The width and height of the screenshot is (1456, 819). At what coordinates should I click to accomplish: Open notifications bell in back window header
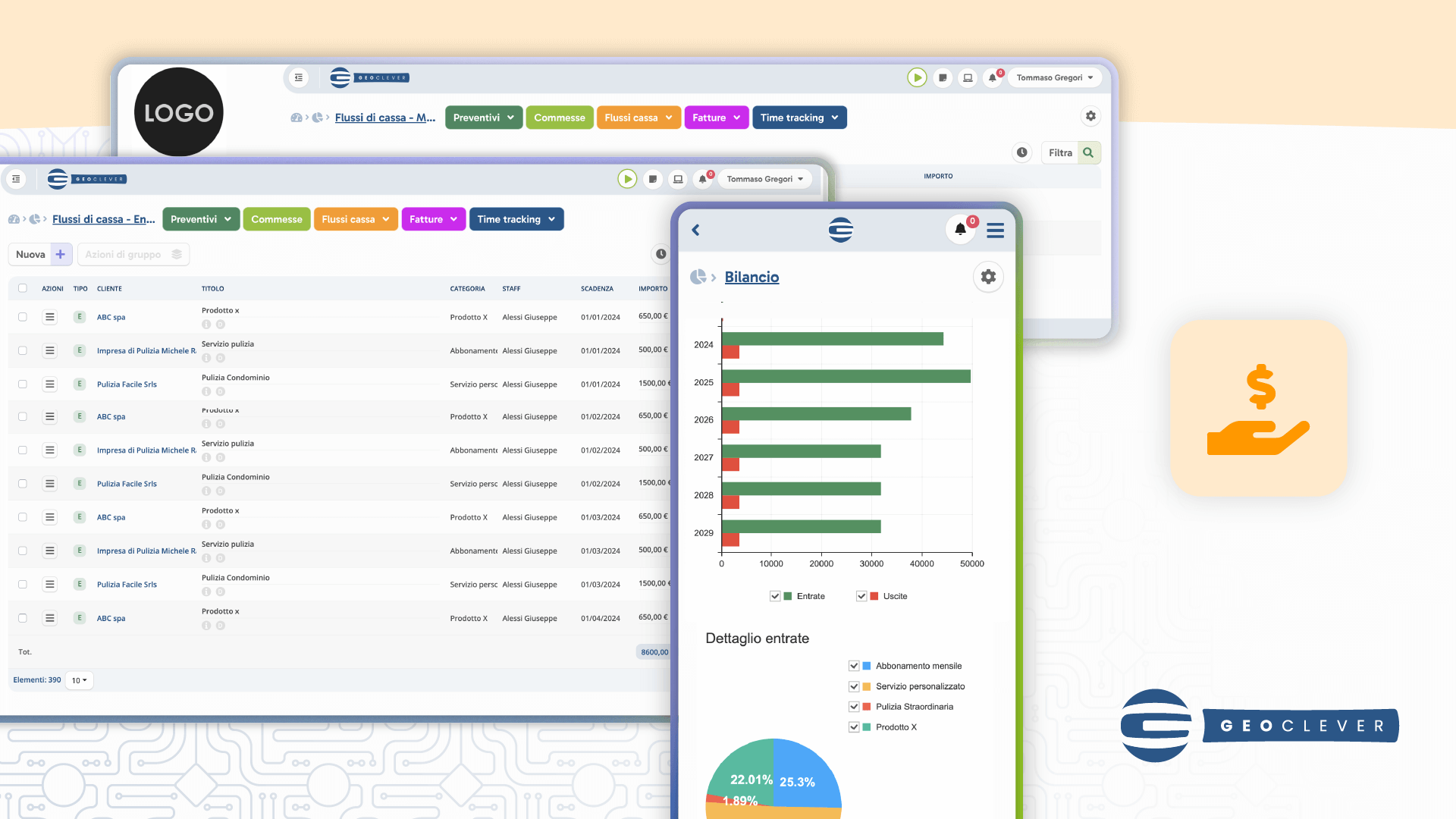click(993, 77)
